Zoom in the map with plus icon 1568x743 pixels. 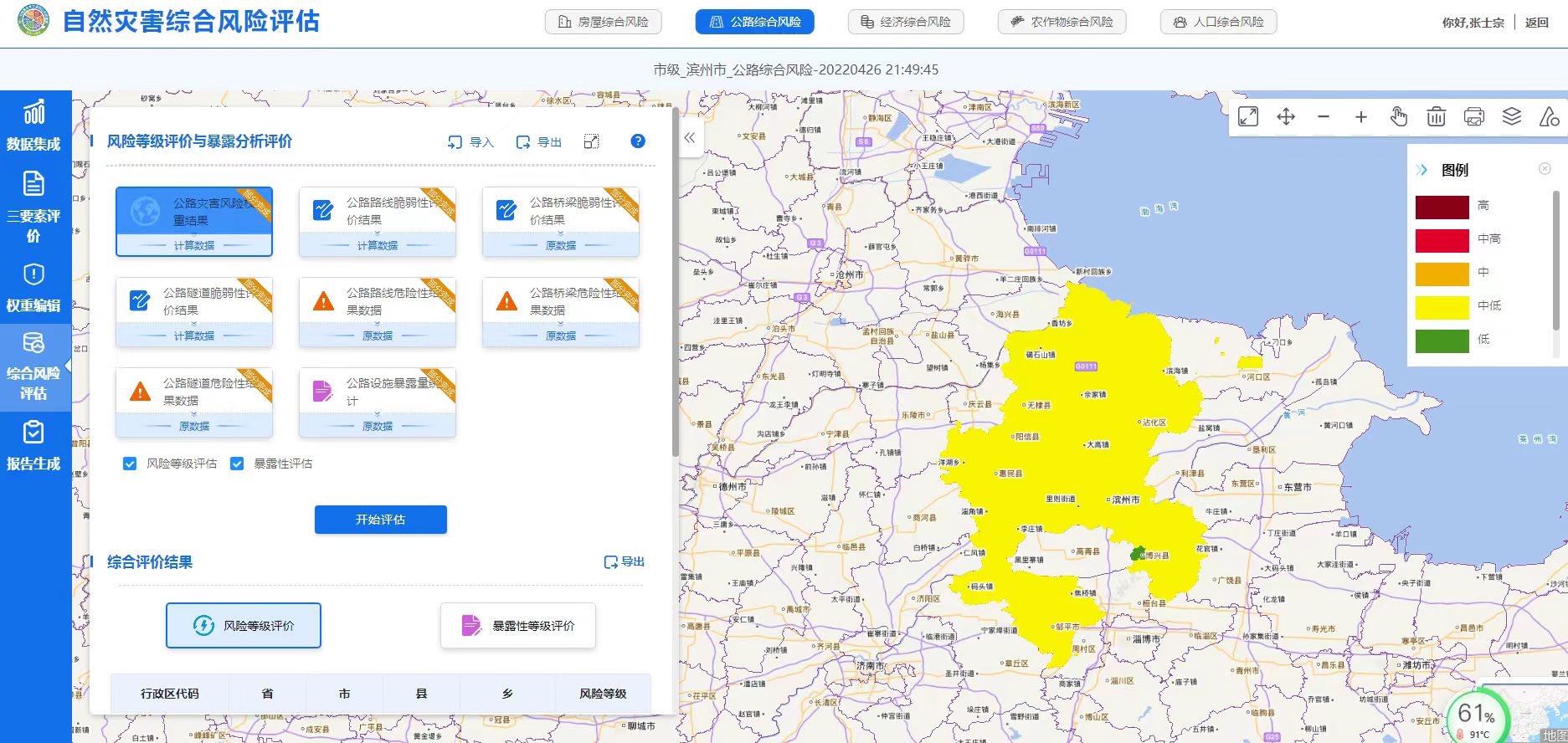(x=1361, y=117)
